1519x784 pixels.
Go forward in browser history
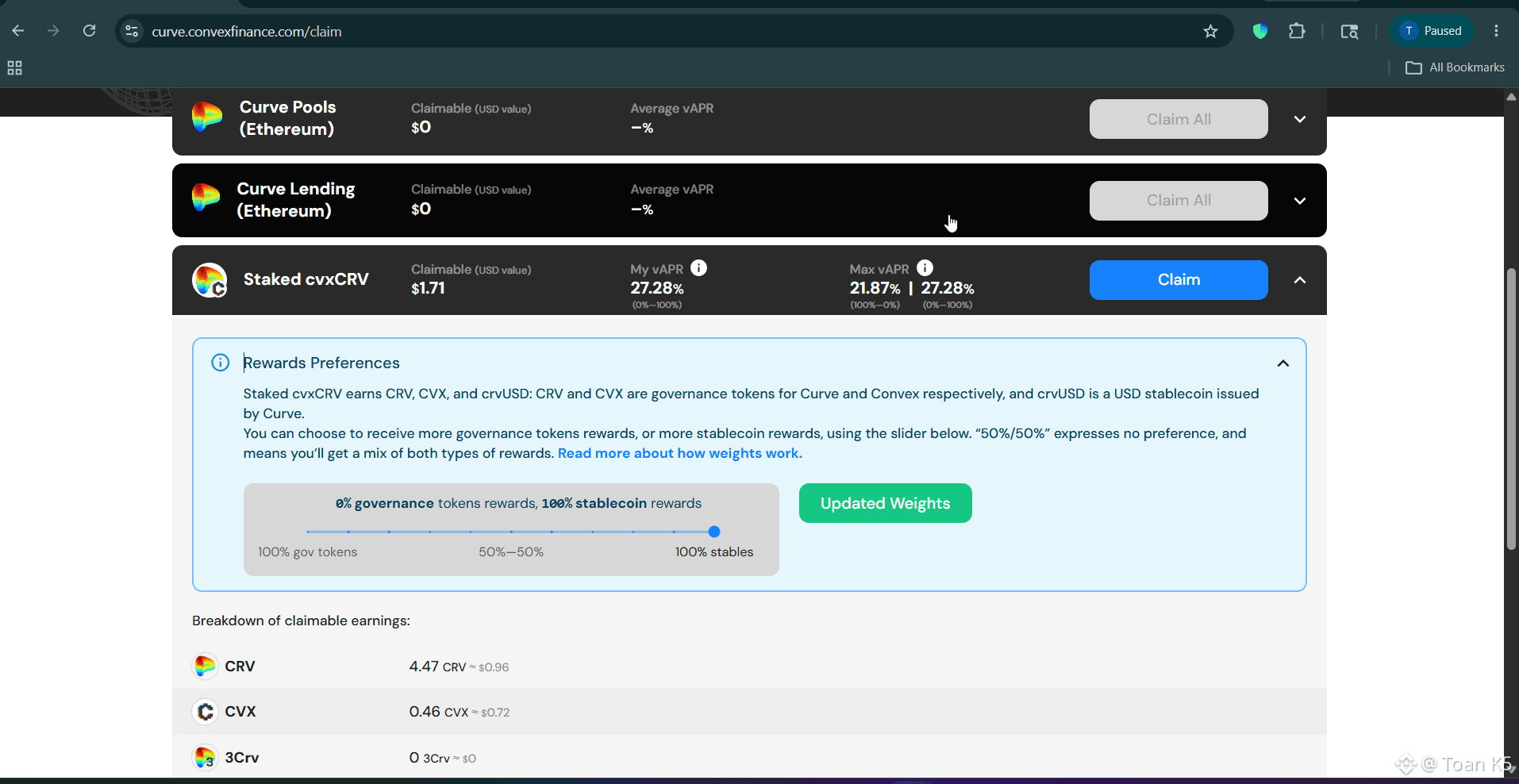click(x=53, y=31)
